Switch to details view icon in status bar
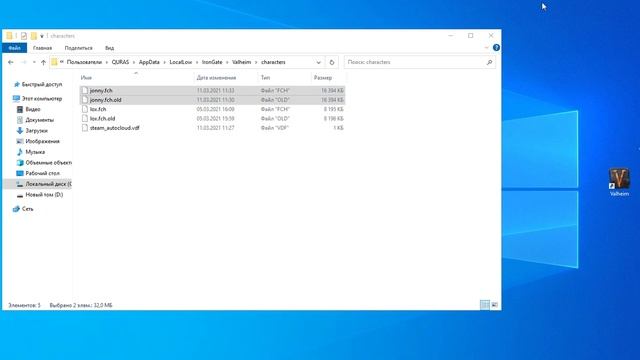This screenshot has width=640, height=360. (484, 305)
